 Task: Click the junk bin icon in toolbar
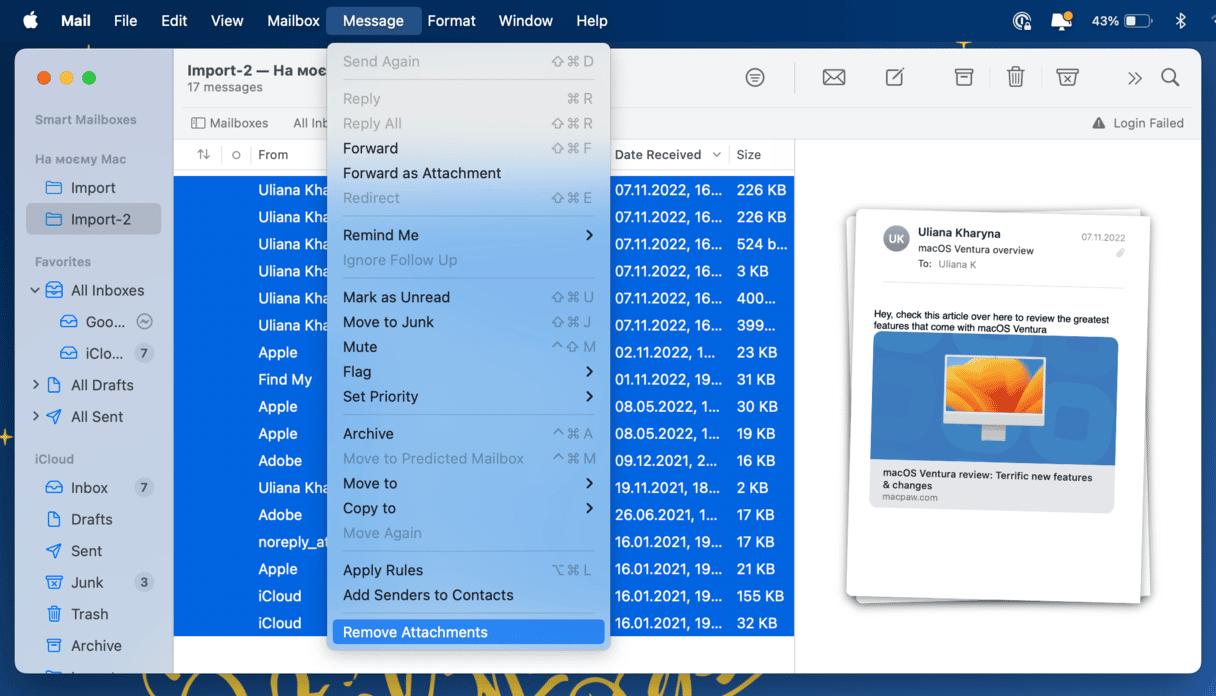pyautogui.click(x=1067, y=77)
